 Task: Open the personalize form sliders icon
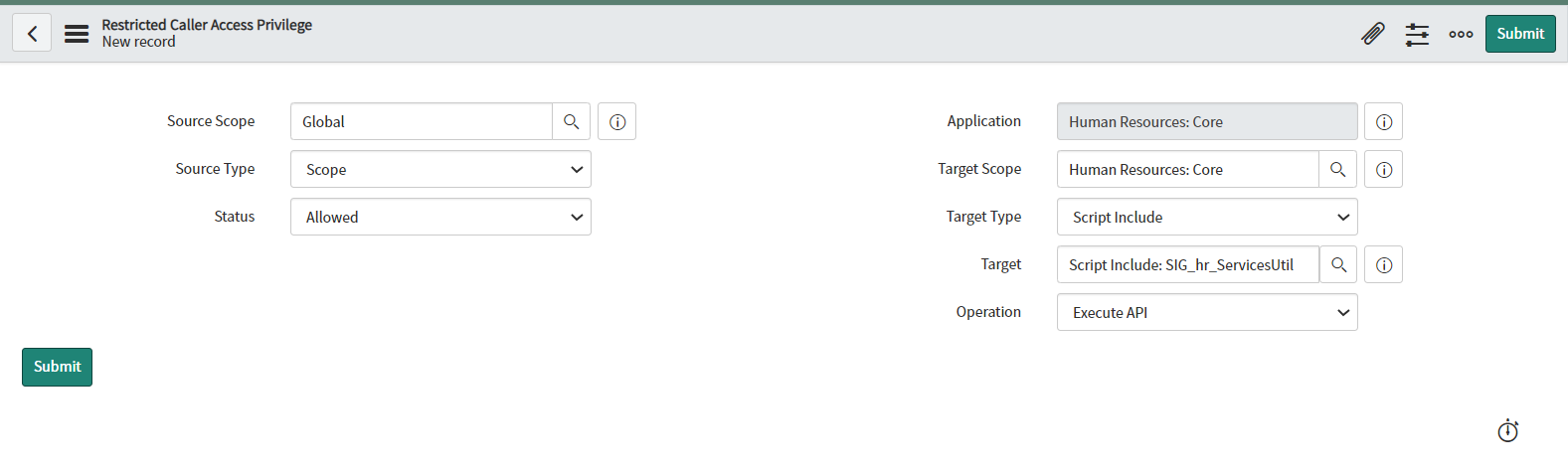tap(1417, 35)
